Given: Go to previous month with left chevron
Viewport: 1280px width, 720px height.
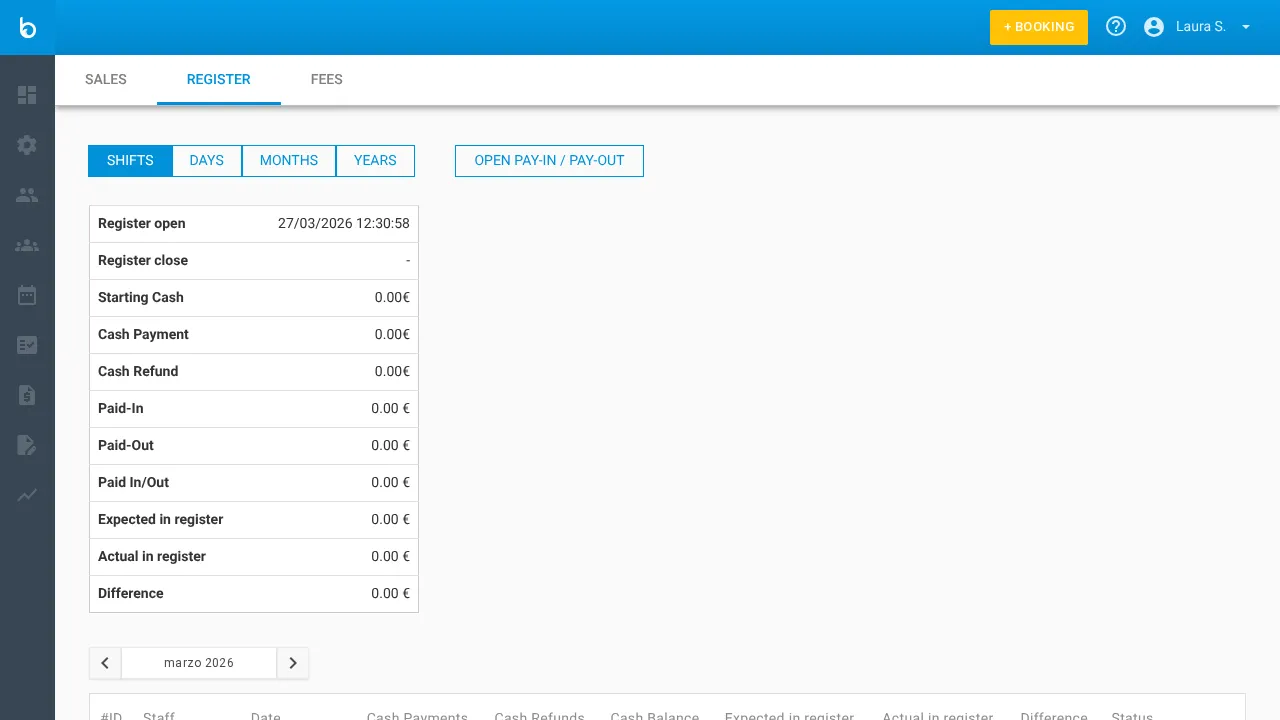Looking at the screenshot, I should [105, 663].
